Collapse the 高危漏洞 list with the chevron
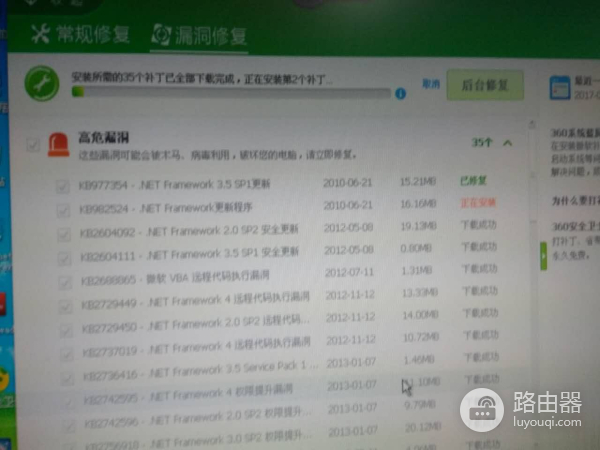600x450 pixels. tap(508, 143)
